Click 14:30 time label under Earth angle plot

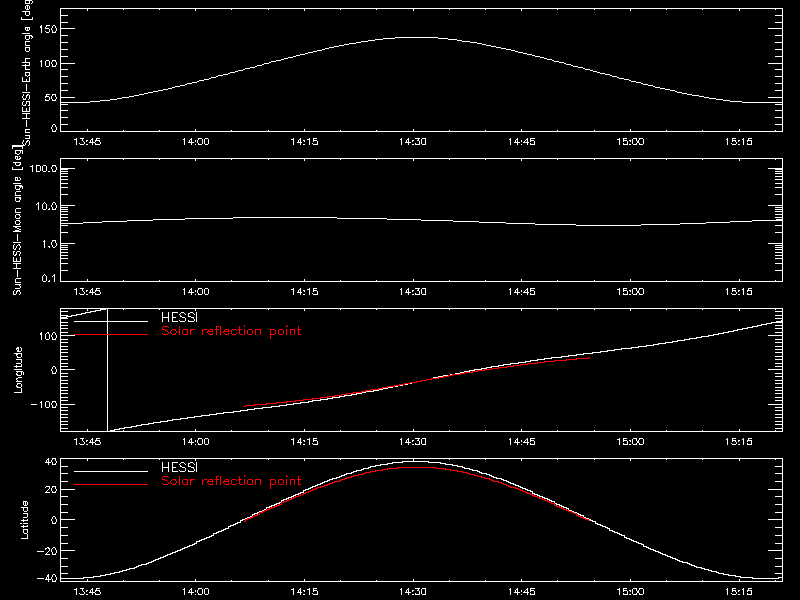click(x=413, y=142)
